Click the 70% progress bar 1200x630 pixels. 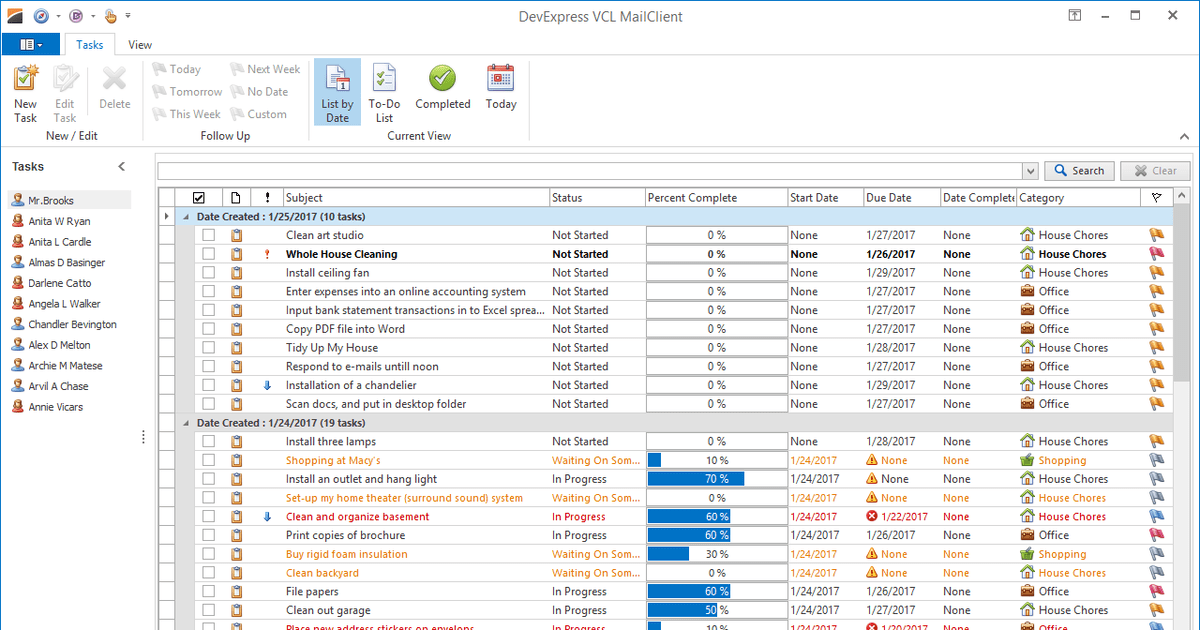(x=716, y=479)
